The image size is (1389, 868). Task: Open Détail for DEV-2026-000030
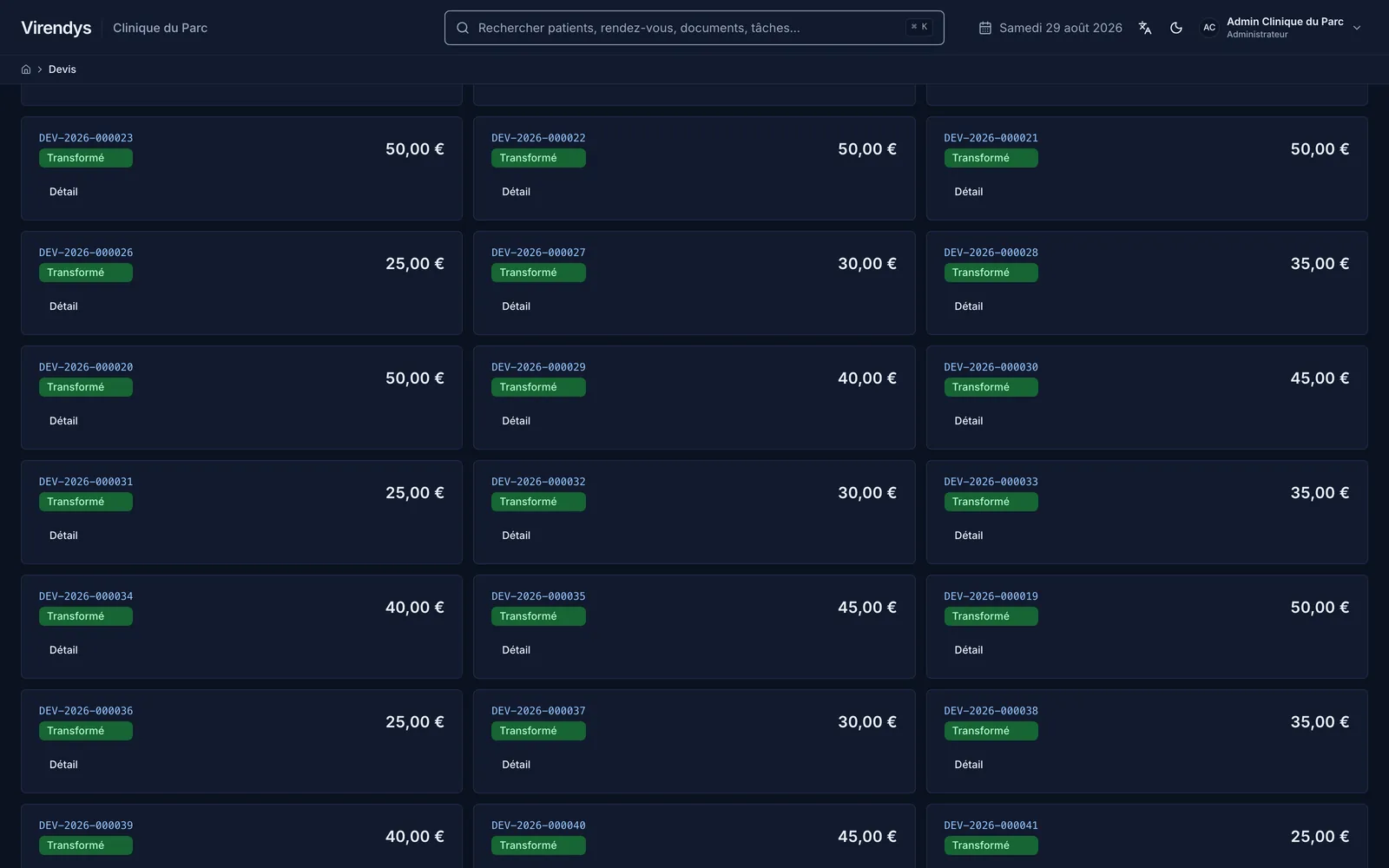coord(969,421)
